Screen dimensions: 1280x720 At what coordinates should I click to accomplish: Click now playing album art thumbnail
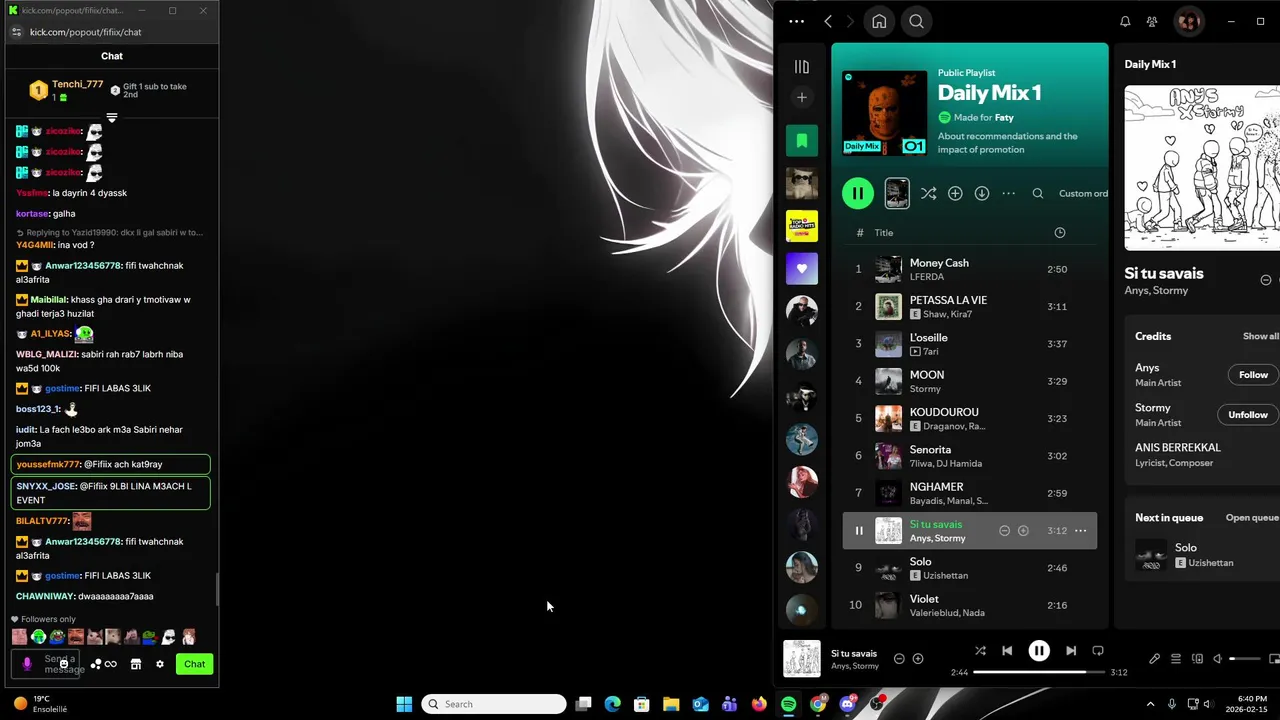[x=802, y=659]
